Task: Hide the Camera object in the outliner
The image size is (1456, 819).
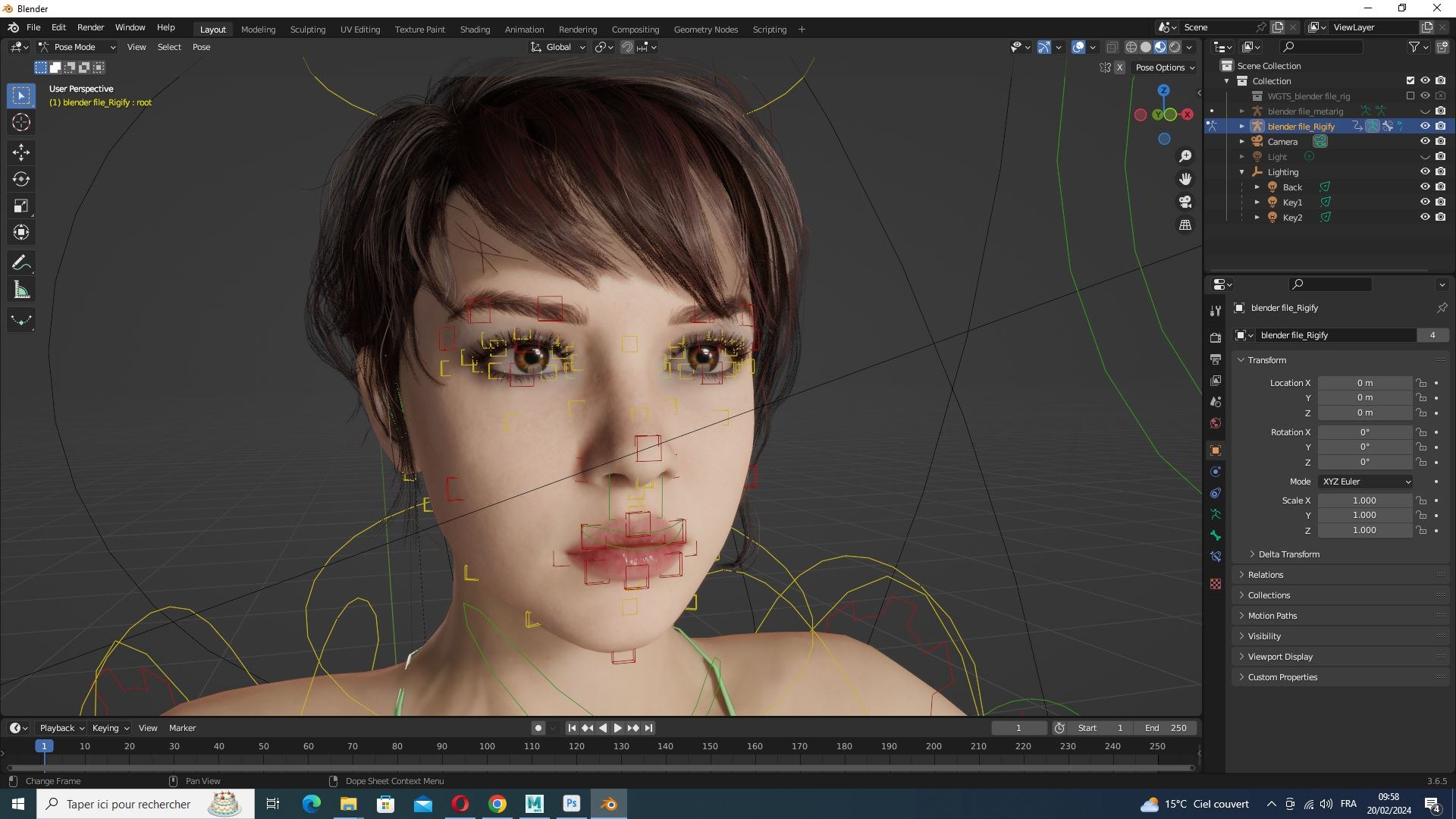Action: tap(1425, 141)
